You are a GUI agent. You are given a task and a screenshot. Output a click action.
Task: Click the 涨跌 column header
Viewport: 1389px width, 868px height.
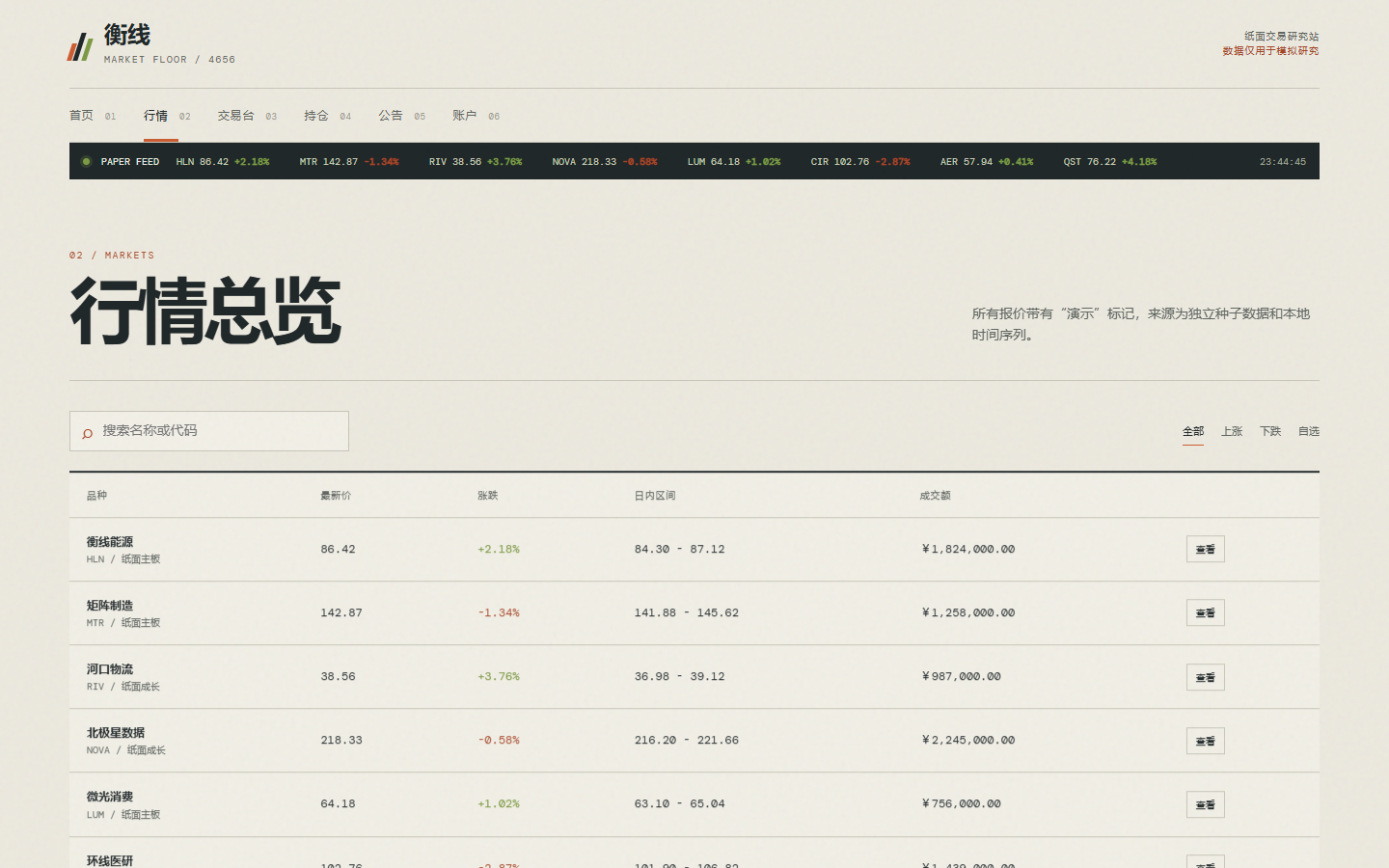pos(488,496)
